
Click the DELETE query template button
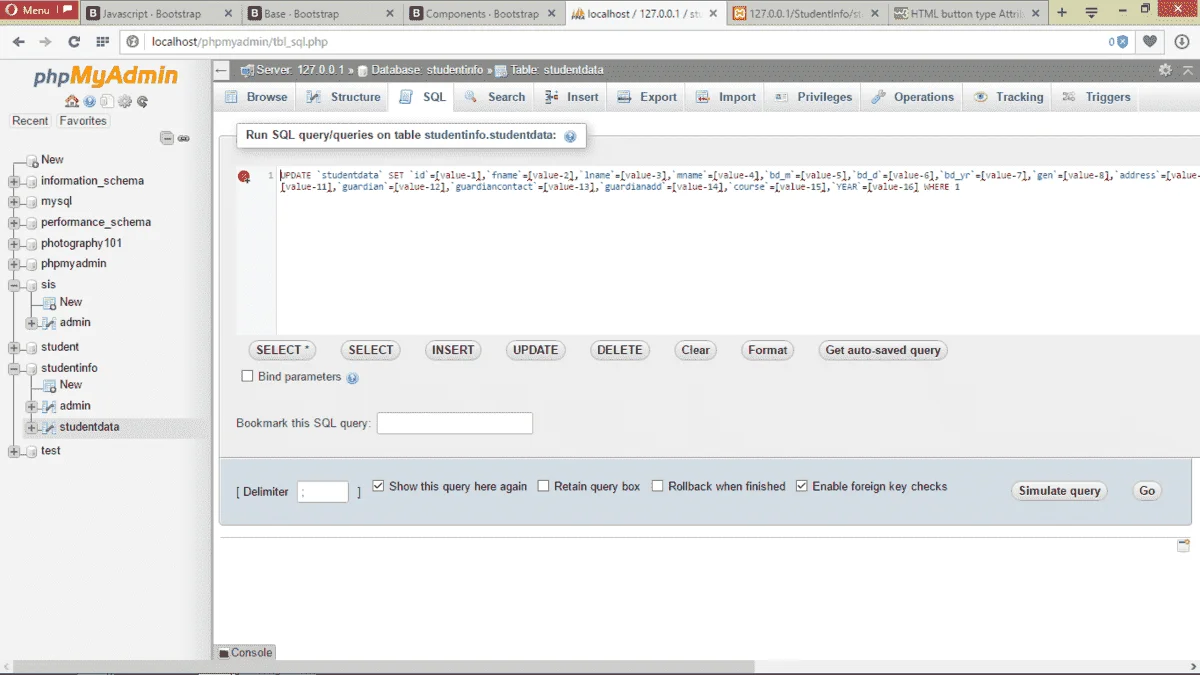point(619,350)
